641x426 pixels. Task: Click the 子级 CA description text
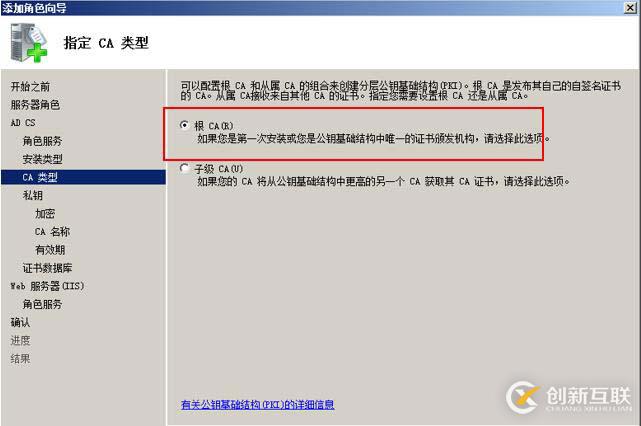(383, 182)
